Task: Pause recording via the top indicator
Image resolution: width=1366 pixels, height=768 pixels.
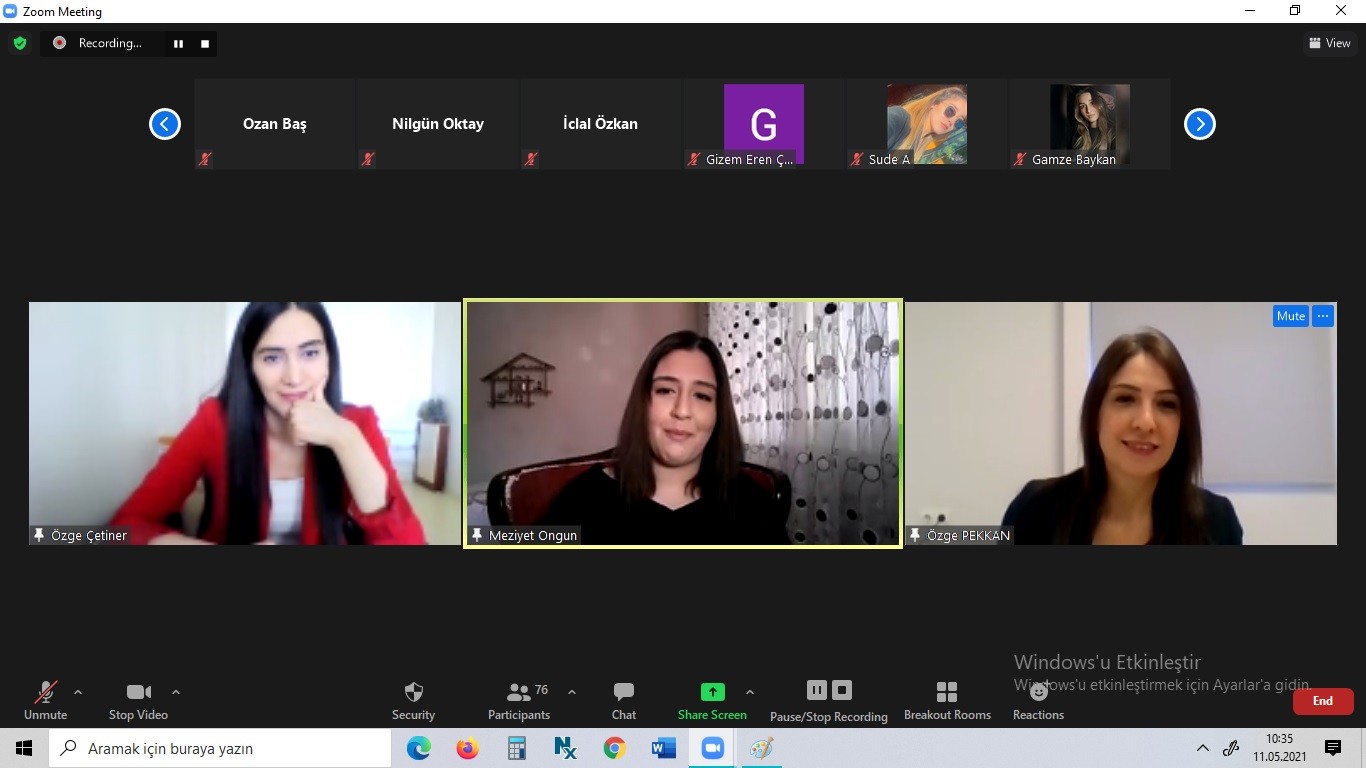Action: coord(179,43)
